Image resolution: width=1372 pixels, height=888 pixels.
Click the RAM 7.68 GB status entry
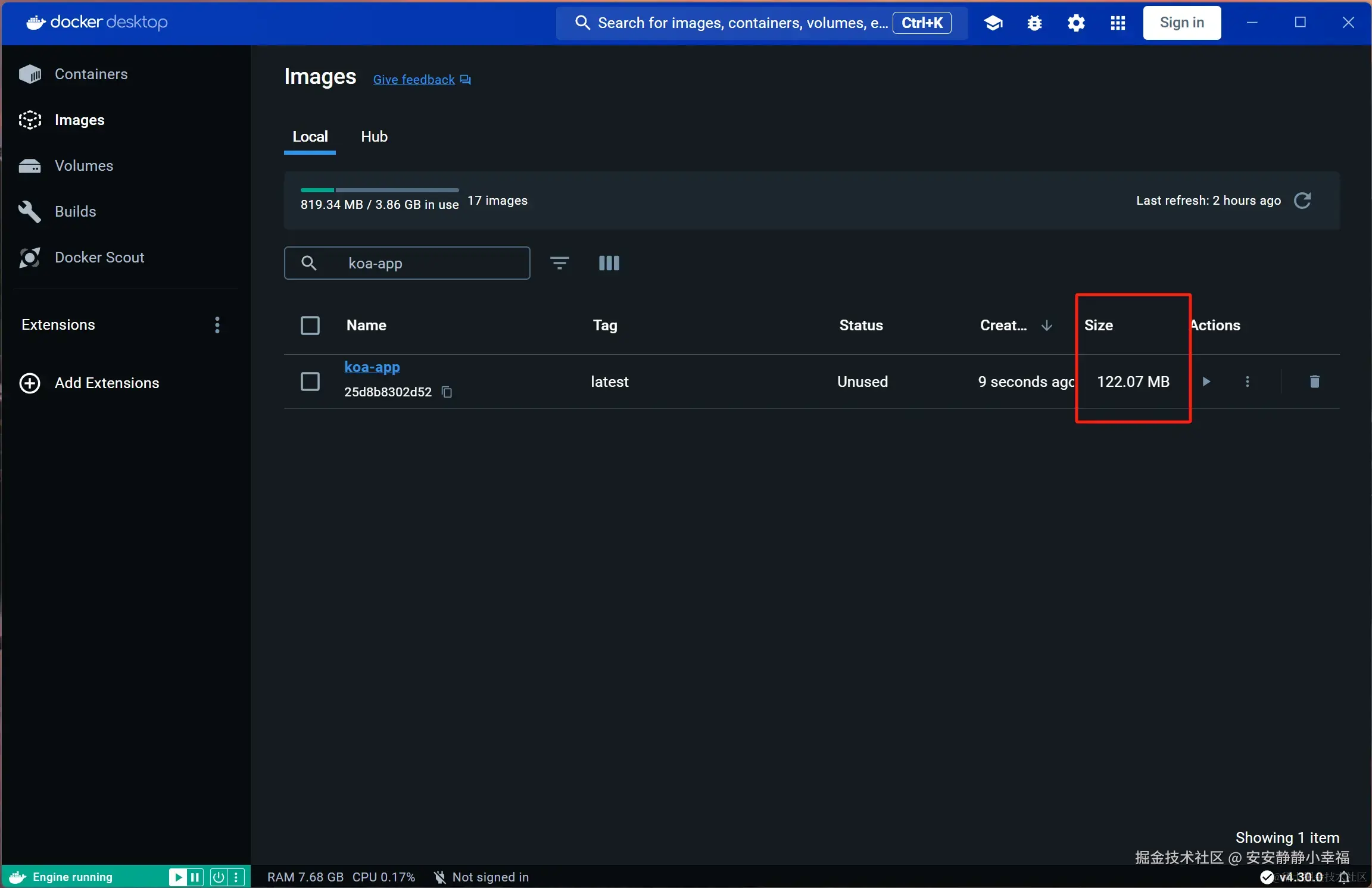point(305,877)
